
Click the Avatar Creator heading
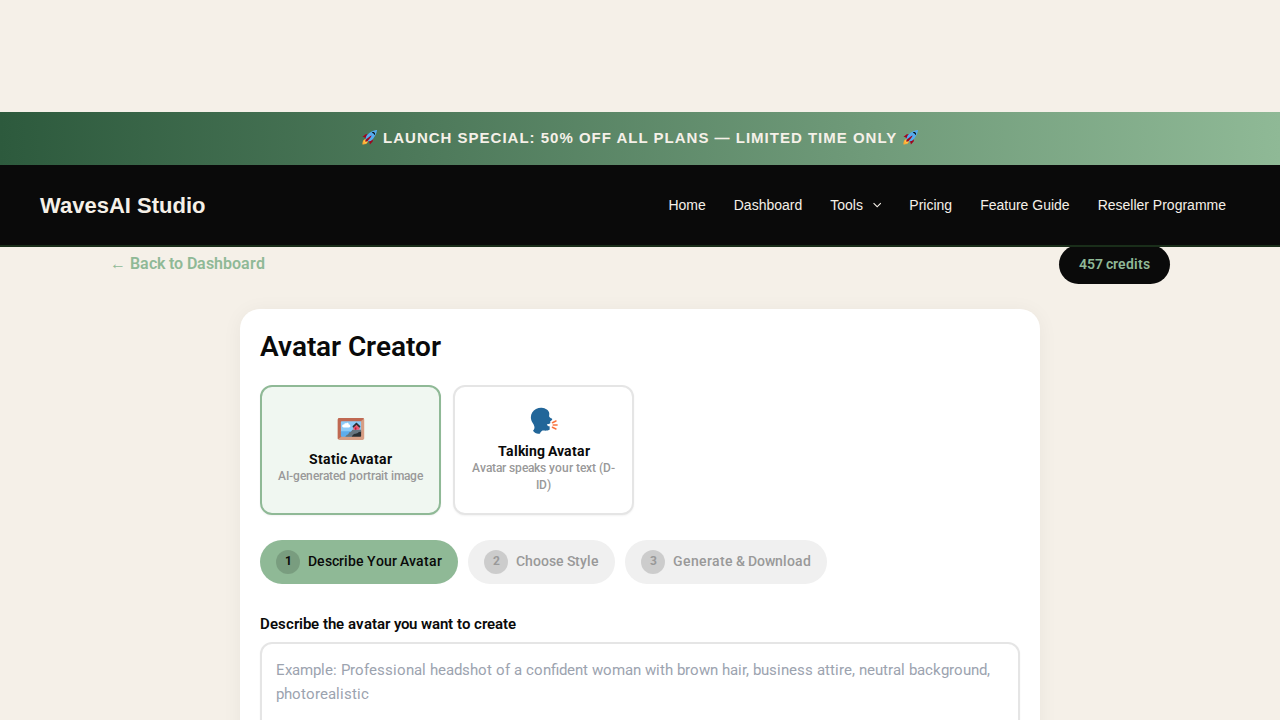tap(350, 347)
